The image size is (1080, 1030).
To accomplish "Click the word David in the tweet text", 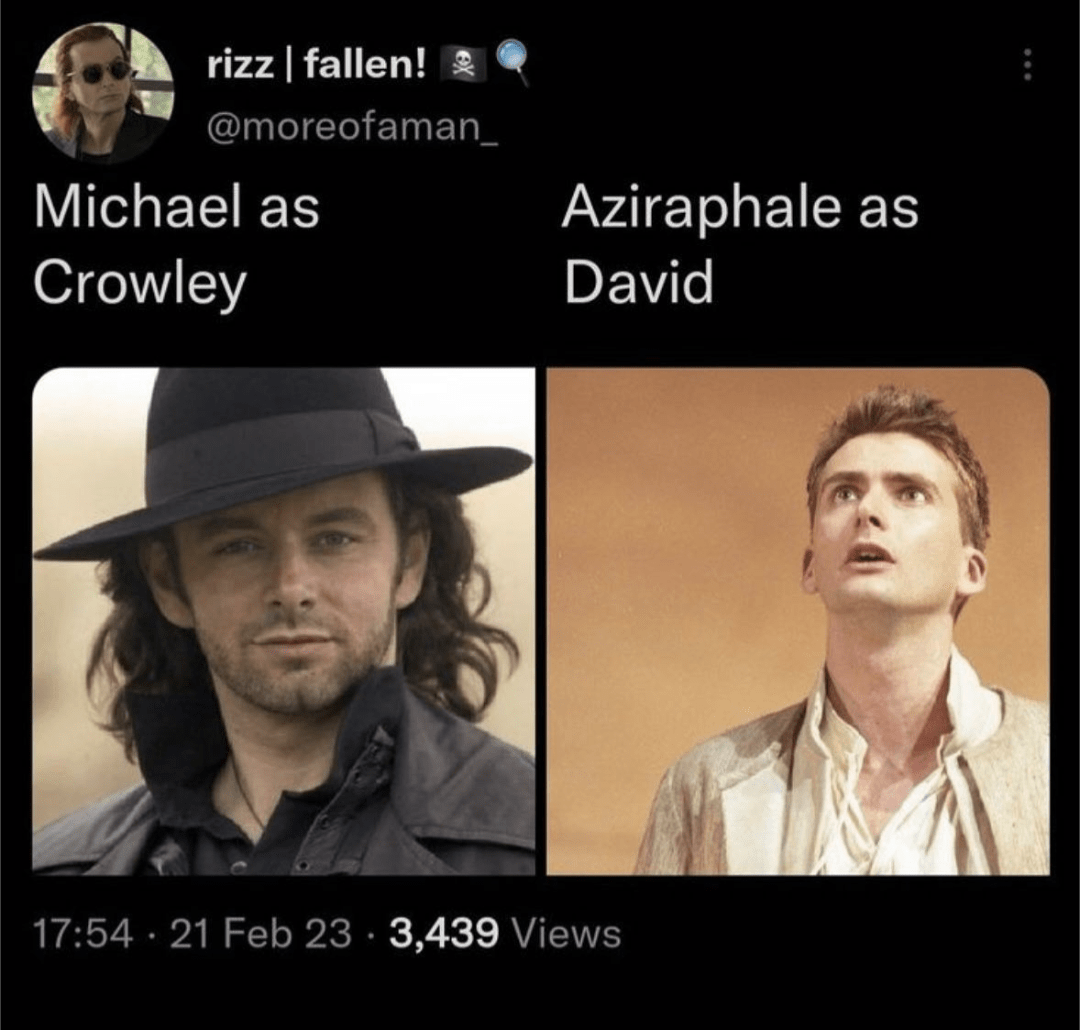I will 639,284.
